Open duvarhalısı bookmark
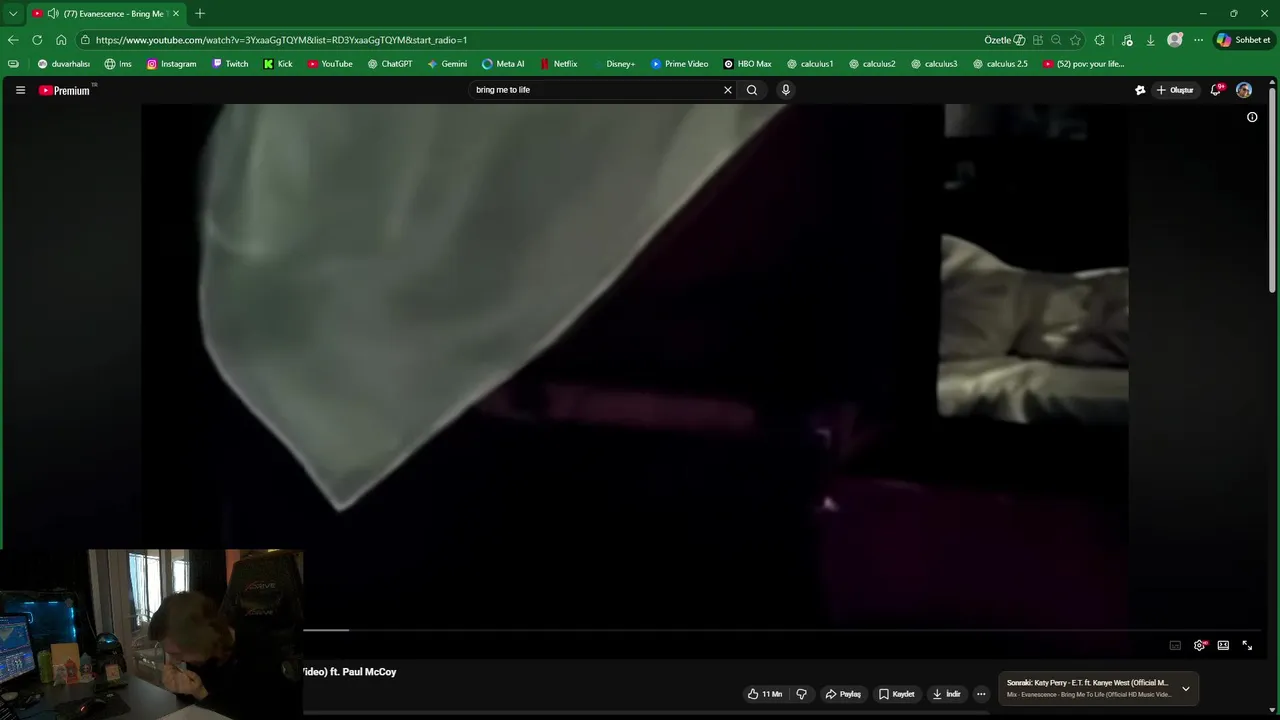The width and height of the screenshot is (1280, 720). pyautogui.click(x=64, y=64)
